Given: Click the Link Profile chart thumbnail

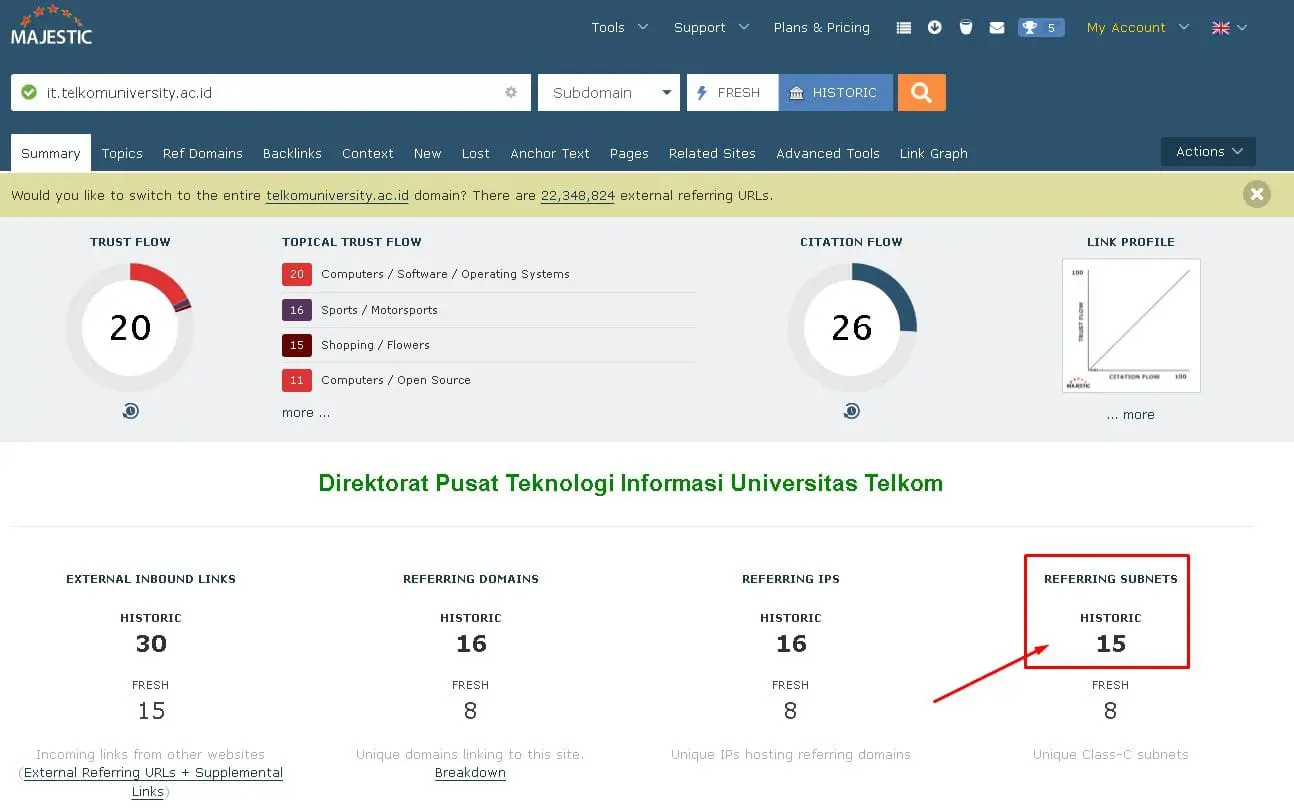Looking at the screenshot, I should pos(1131,326).
